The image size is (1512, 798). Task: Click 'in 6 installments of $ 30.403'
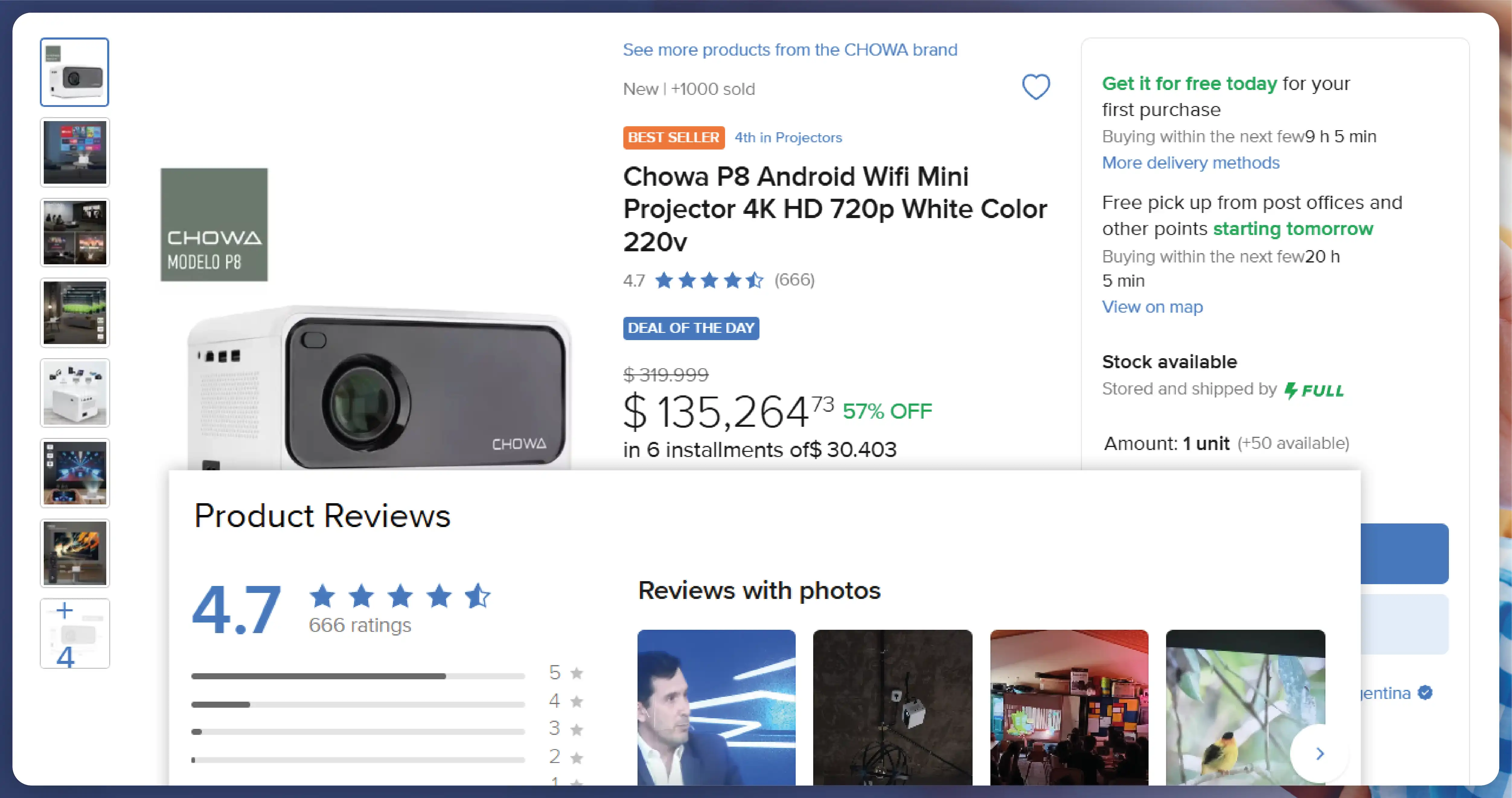(x=759, y=450)
